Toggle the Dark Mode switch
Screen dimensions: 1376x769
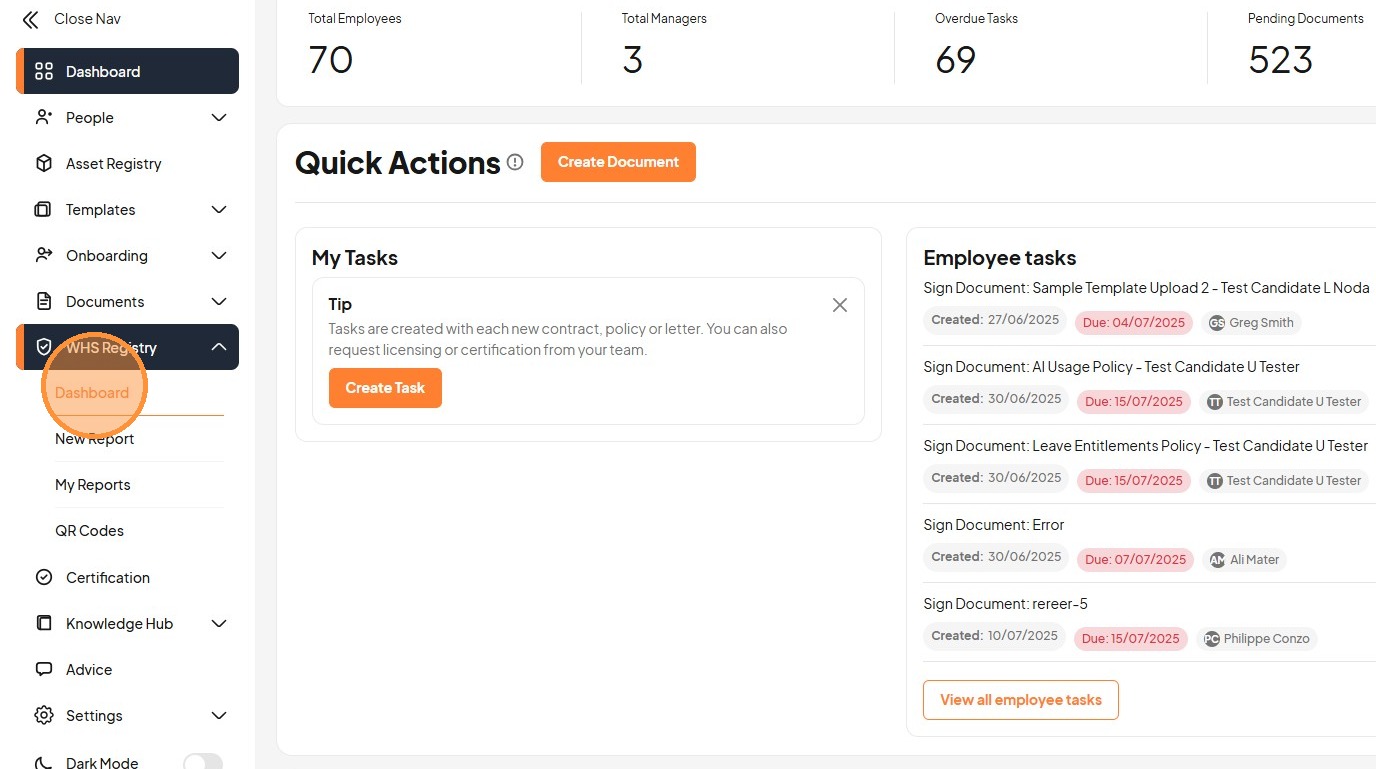coord(202,762)
